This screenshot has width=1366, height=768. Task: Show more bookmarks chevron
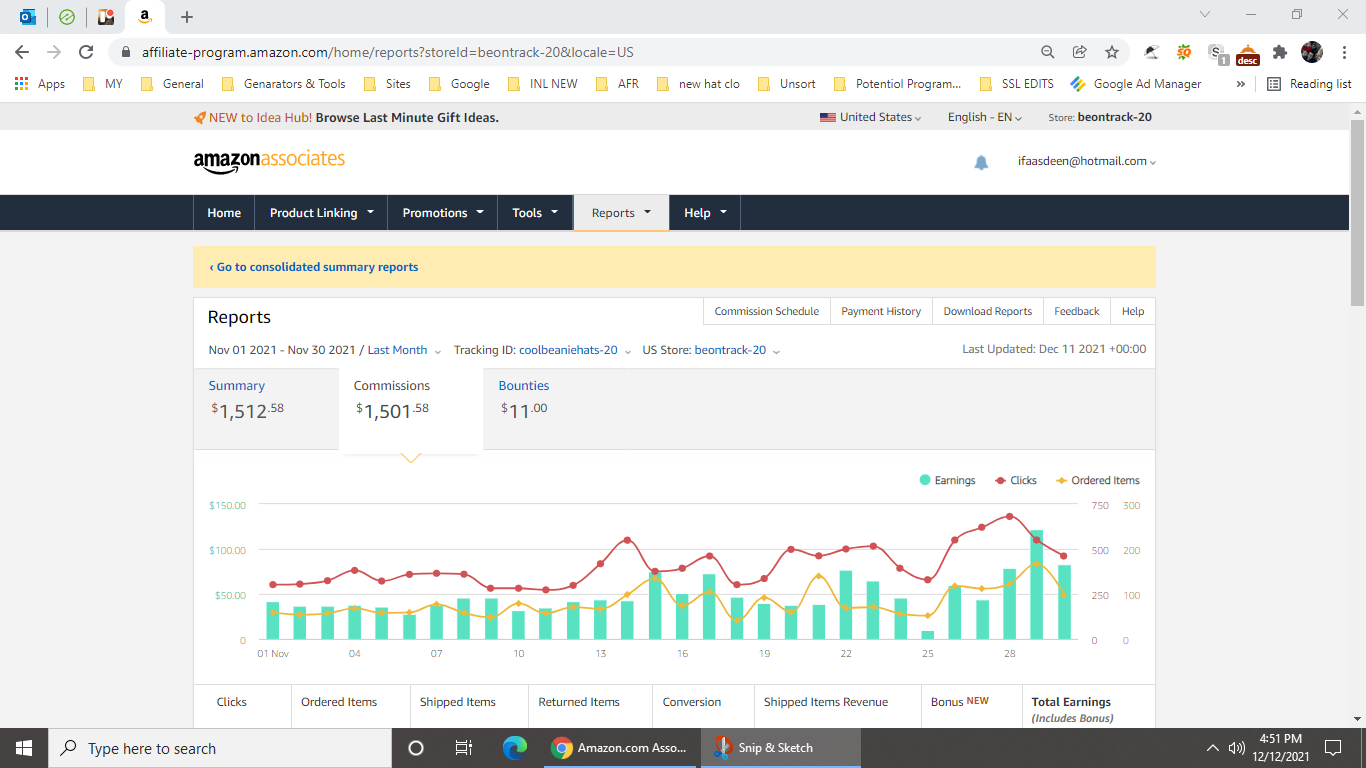click(x=1240, y=84)
